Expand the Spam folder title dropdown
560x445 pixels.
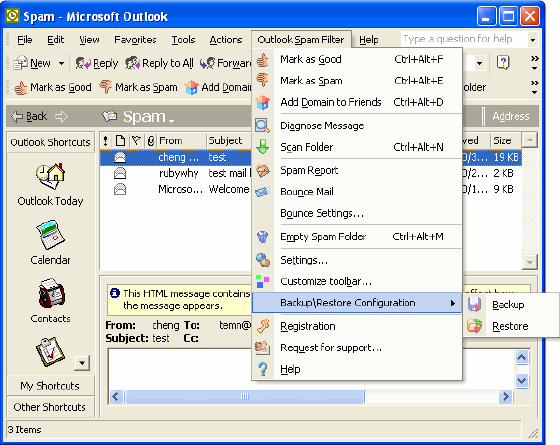pos(171,121)
